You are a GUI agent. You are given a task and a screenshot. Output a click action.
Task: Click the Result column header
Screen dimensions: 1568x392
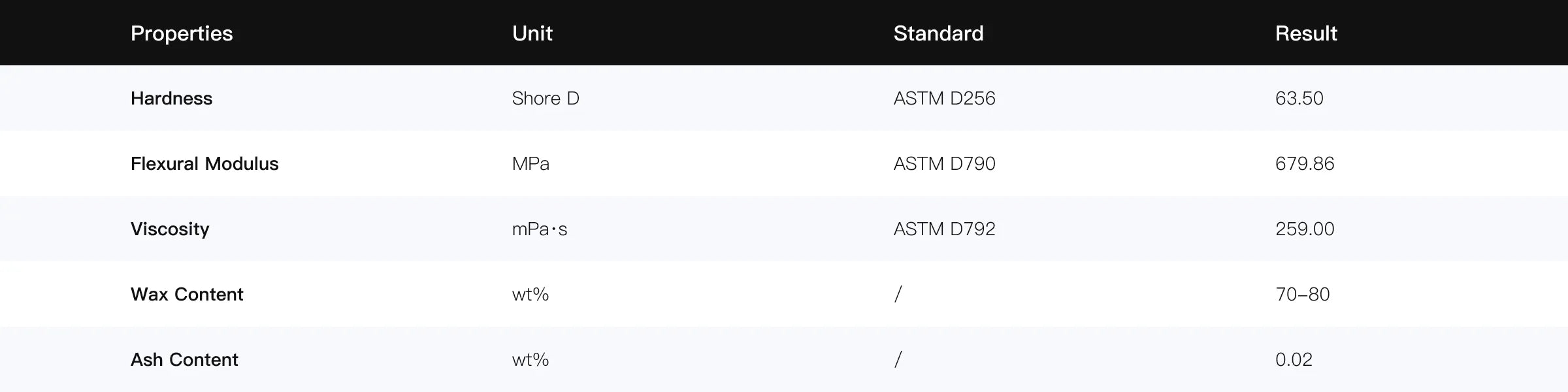[x=1306, y=33]
